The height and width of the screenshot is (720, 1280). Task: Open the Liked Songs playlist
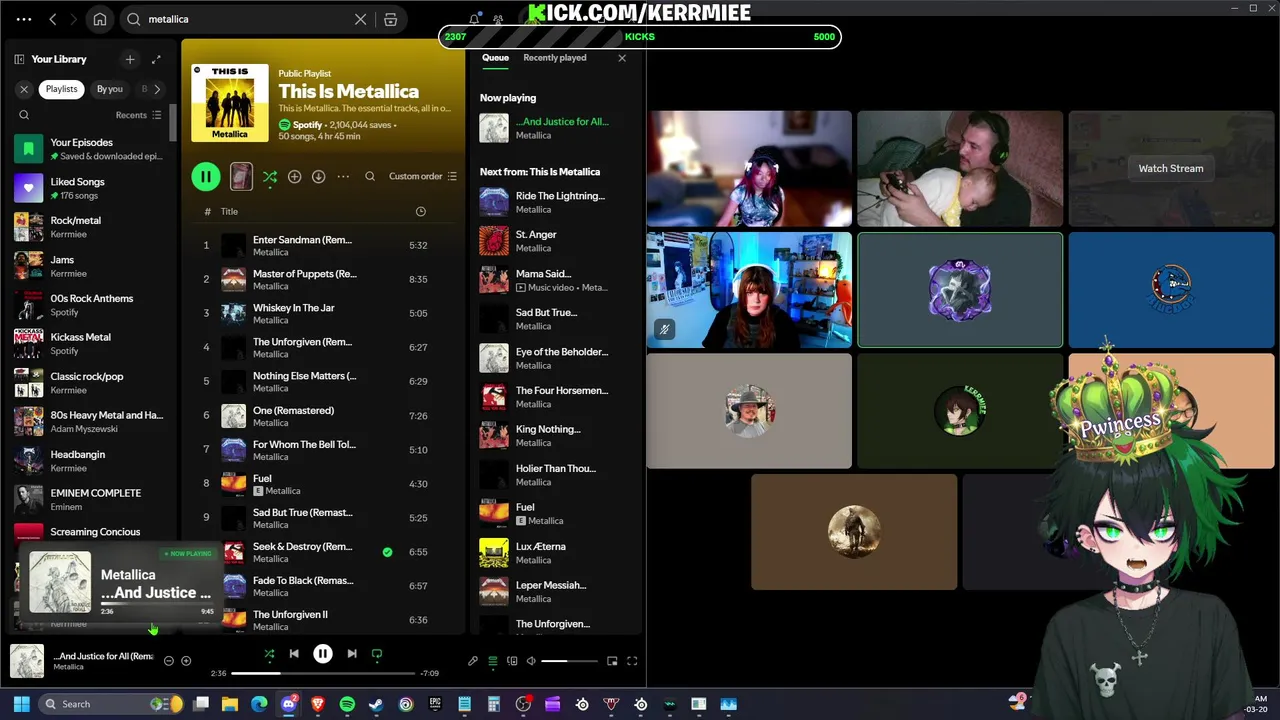pyautogui.click(x=92, y=188)
